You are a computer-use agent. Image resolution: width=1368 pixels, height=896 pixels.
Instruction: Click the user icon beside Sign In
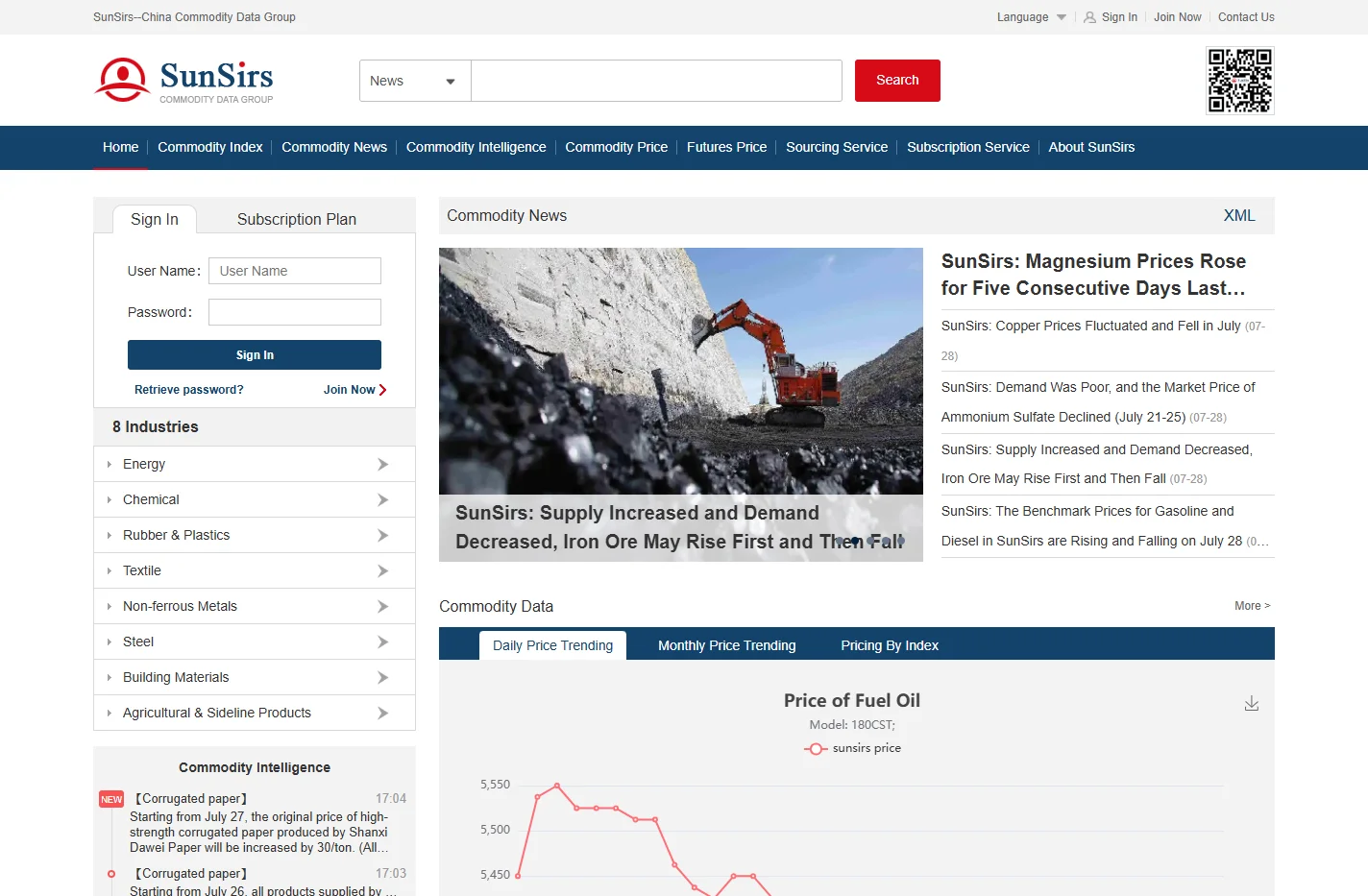click(x=1089, y=17)
